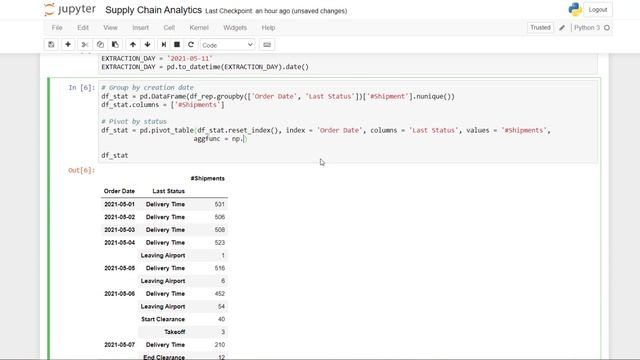Image resolution: width=640 pixels, height=360 pixels.
Task: Open the Cell menu
Action: (169, 28)
